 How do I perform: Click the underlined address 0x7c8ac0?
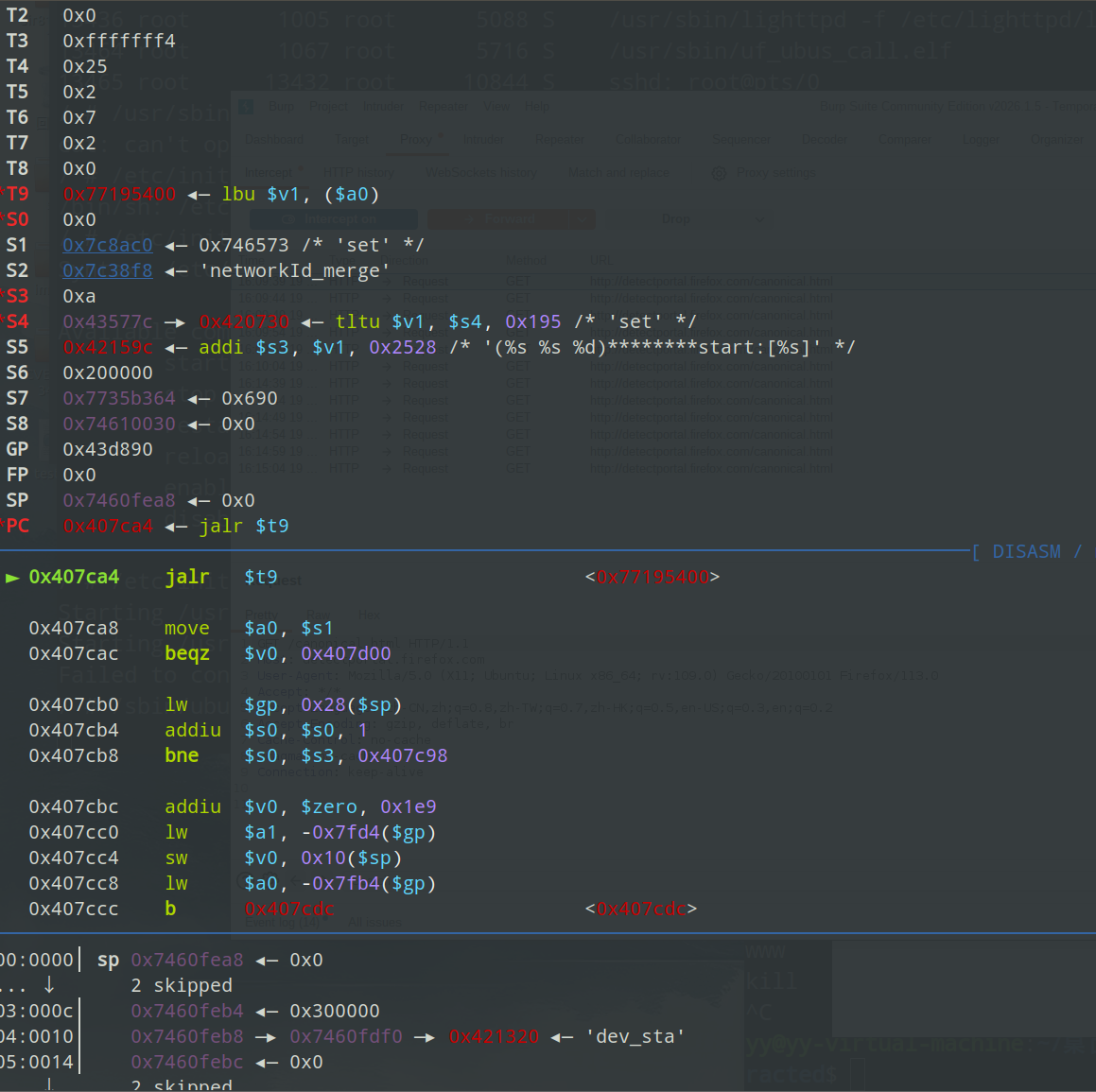click(x=107, y=245)
